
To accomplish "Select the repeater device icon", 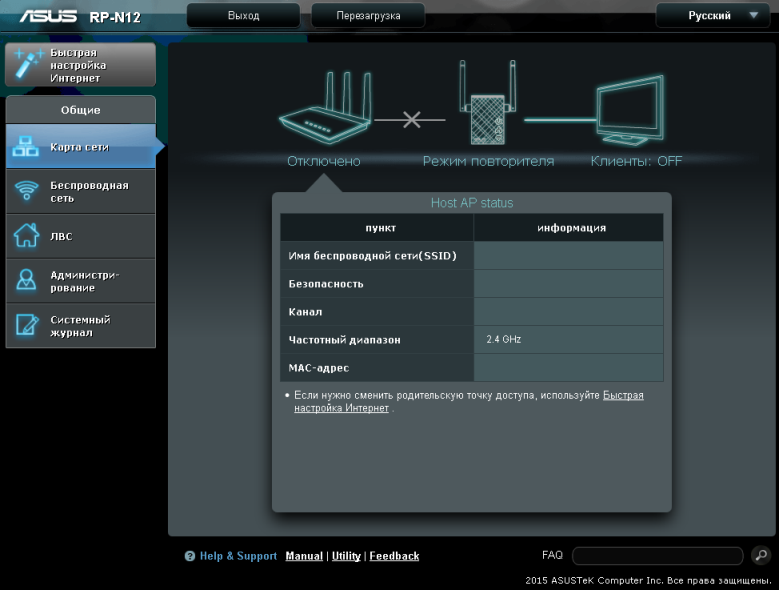I will (487, 103).
